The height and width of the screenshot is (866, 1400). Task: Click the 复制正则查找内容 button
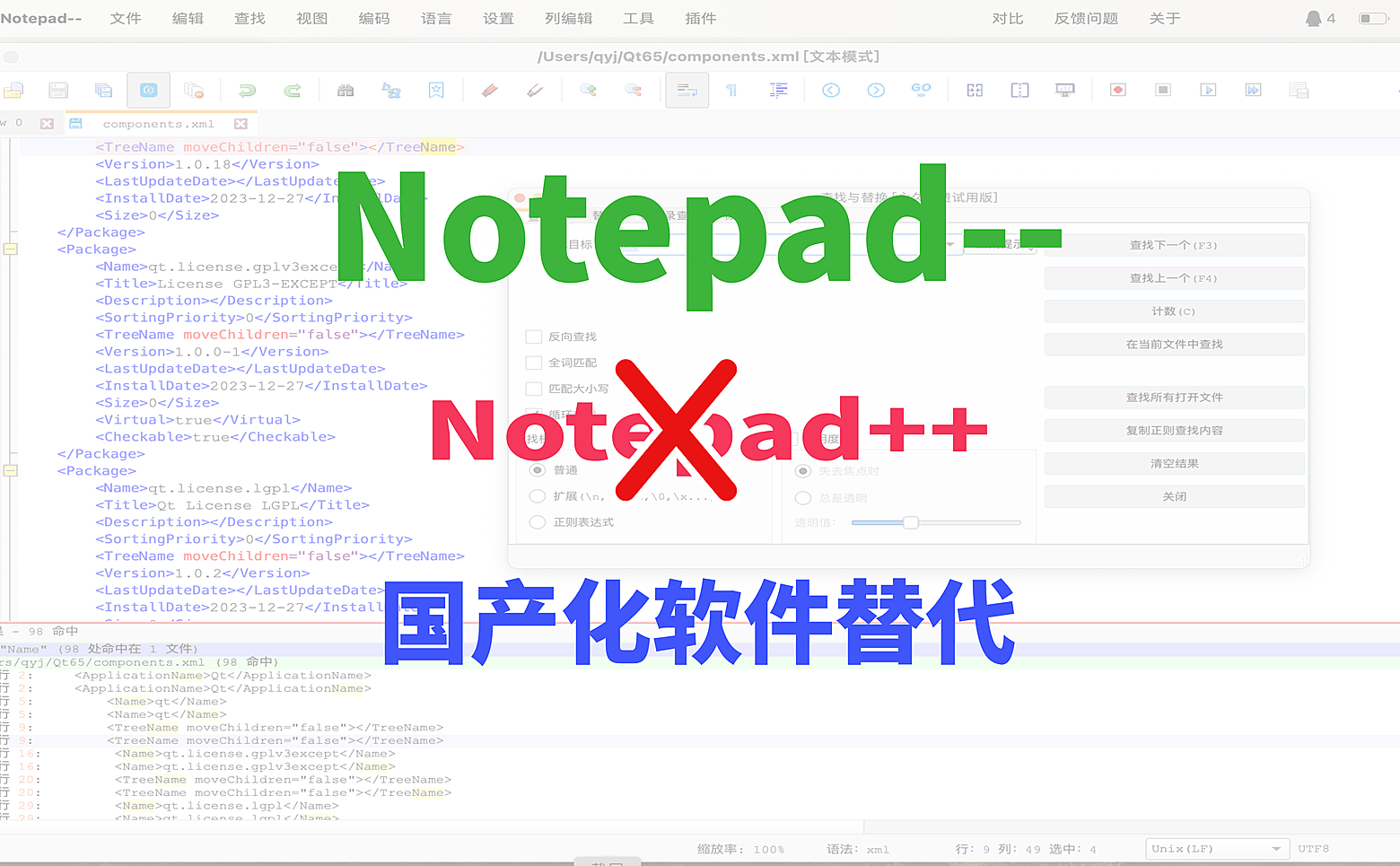click(1174, 431)
